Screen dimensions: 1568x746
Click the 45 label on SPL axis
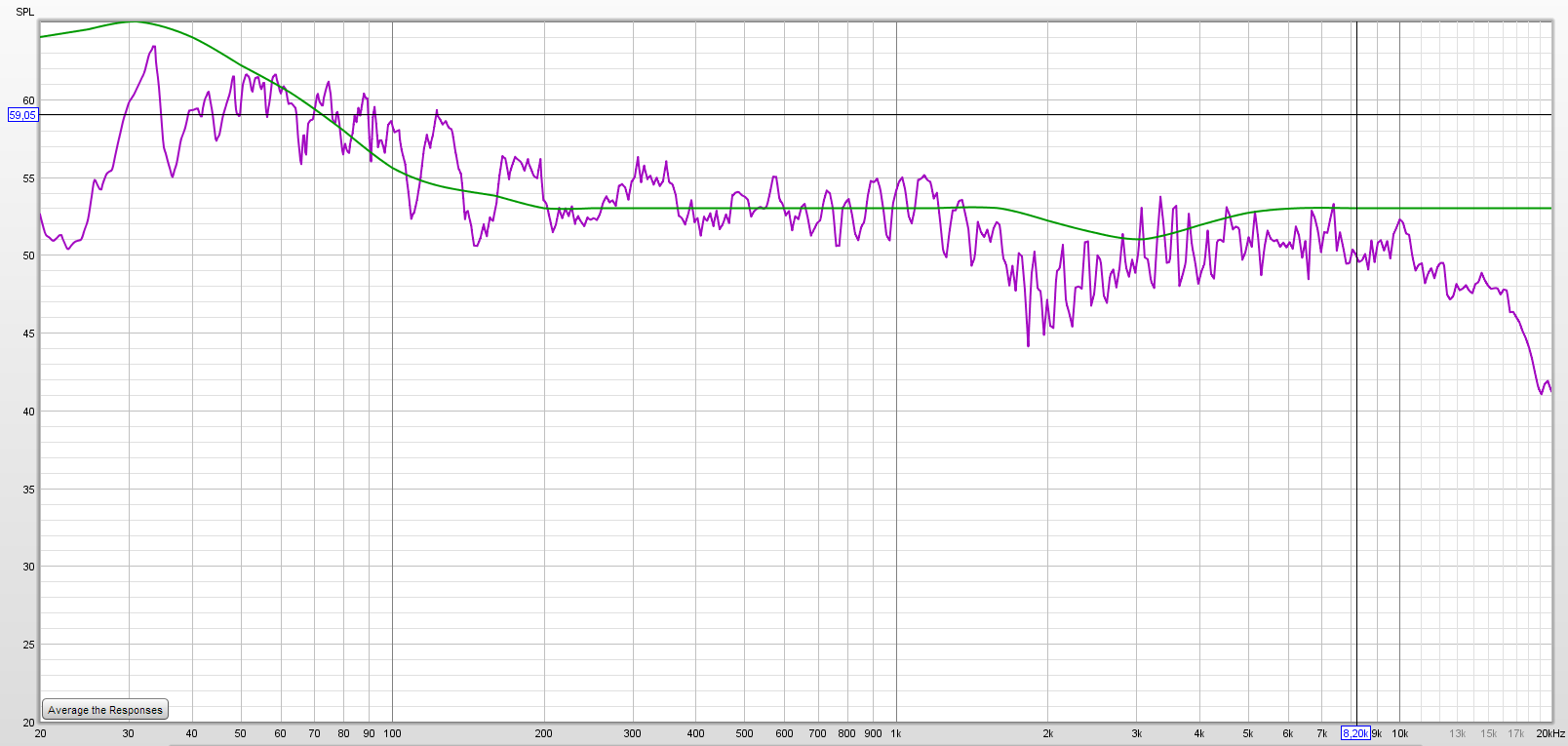click(x=28, y=334)
